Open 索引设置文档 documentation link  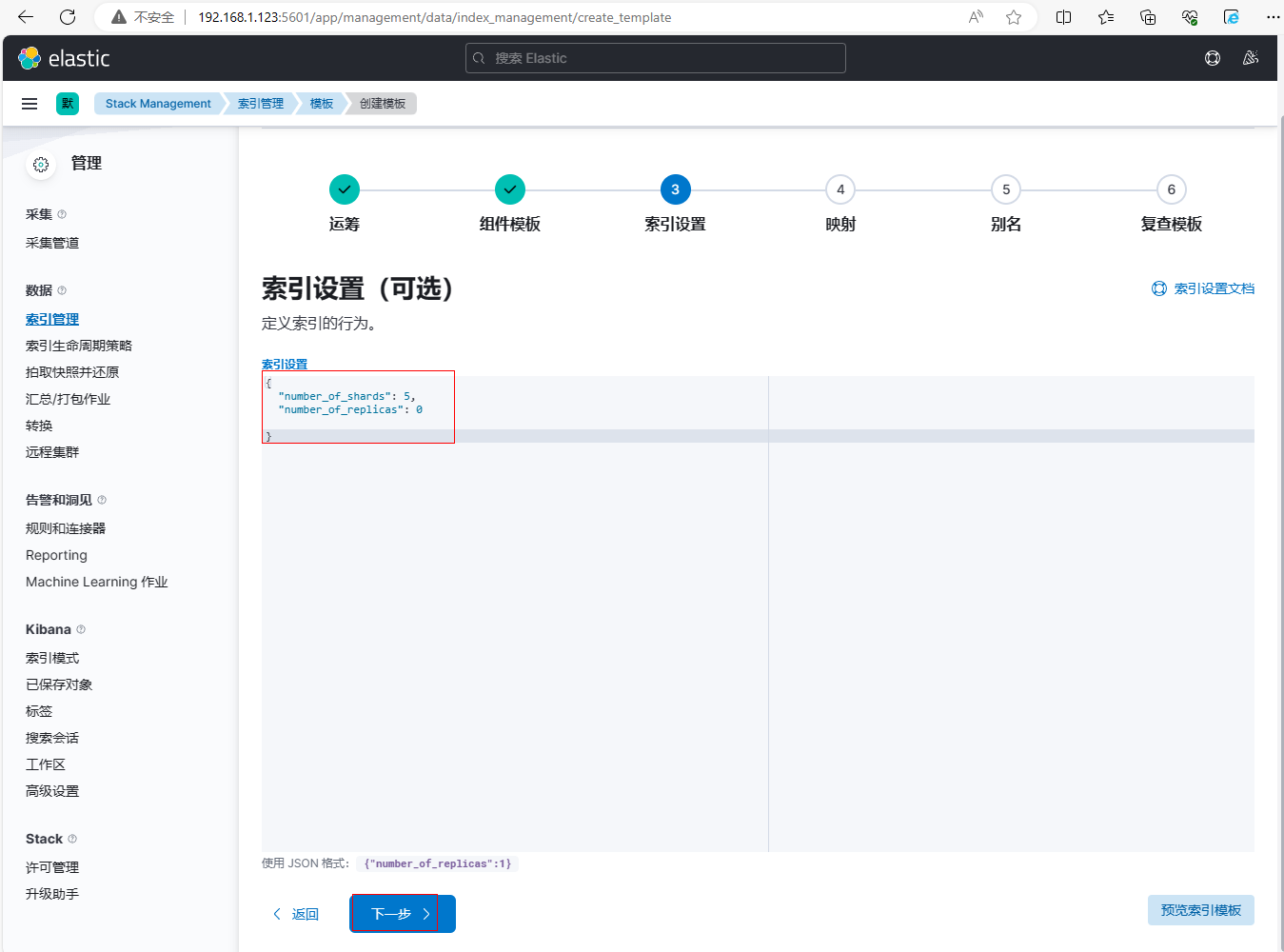[x=1203, y=288]
